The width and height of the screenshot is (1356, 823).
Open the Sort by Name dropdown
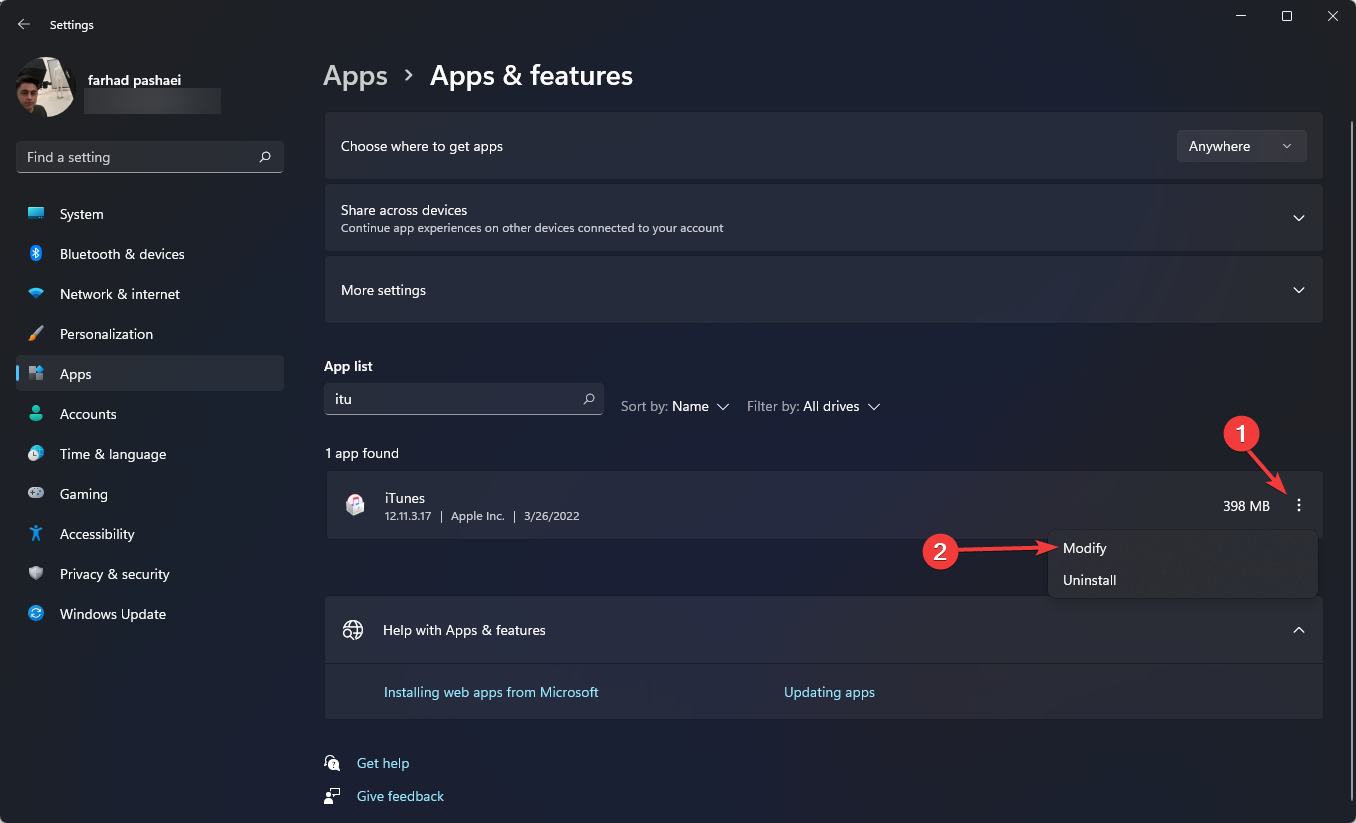point(675,407)
